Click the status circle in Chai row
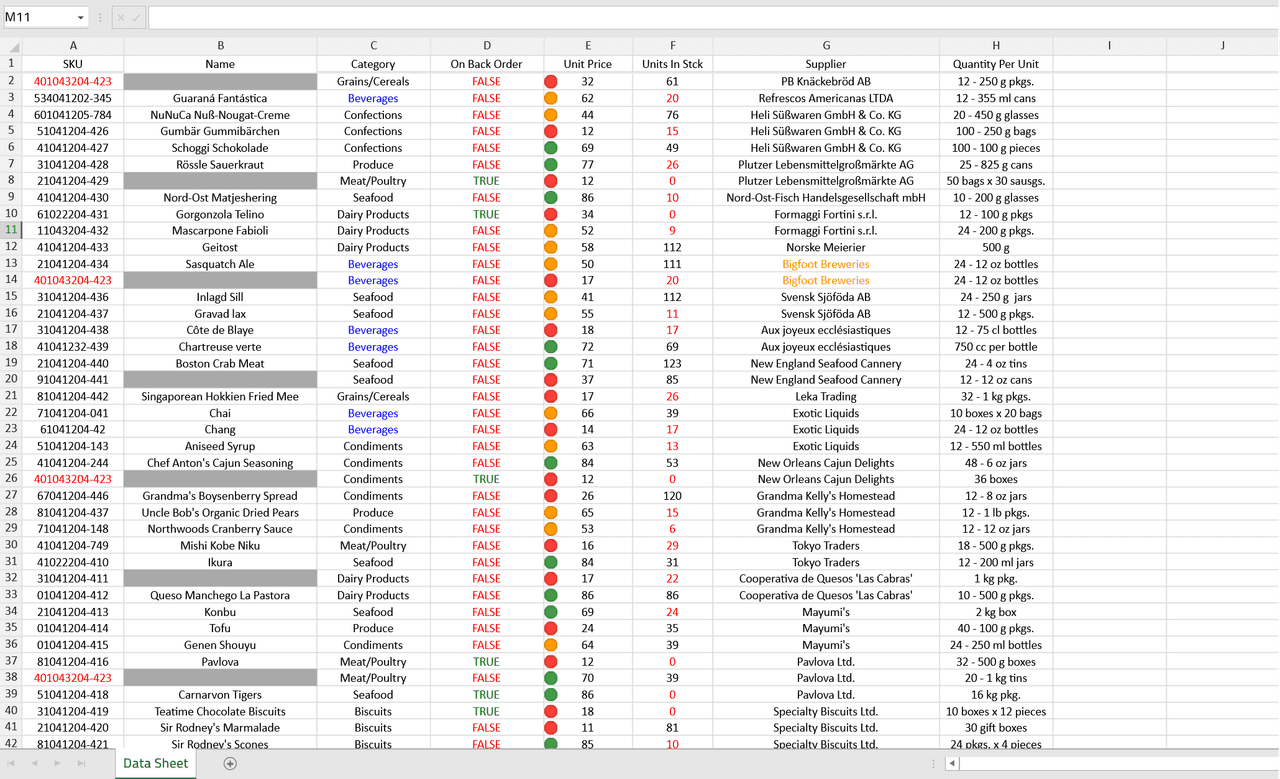This screenshot has width=1280, height=779. pos(551,413)
